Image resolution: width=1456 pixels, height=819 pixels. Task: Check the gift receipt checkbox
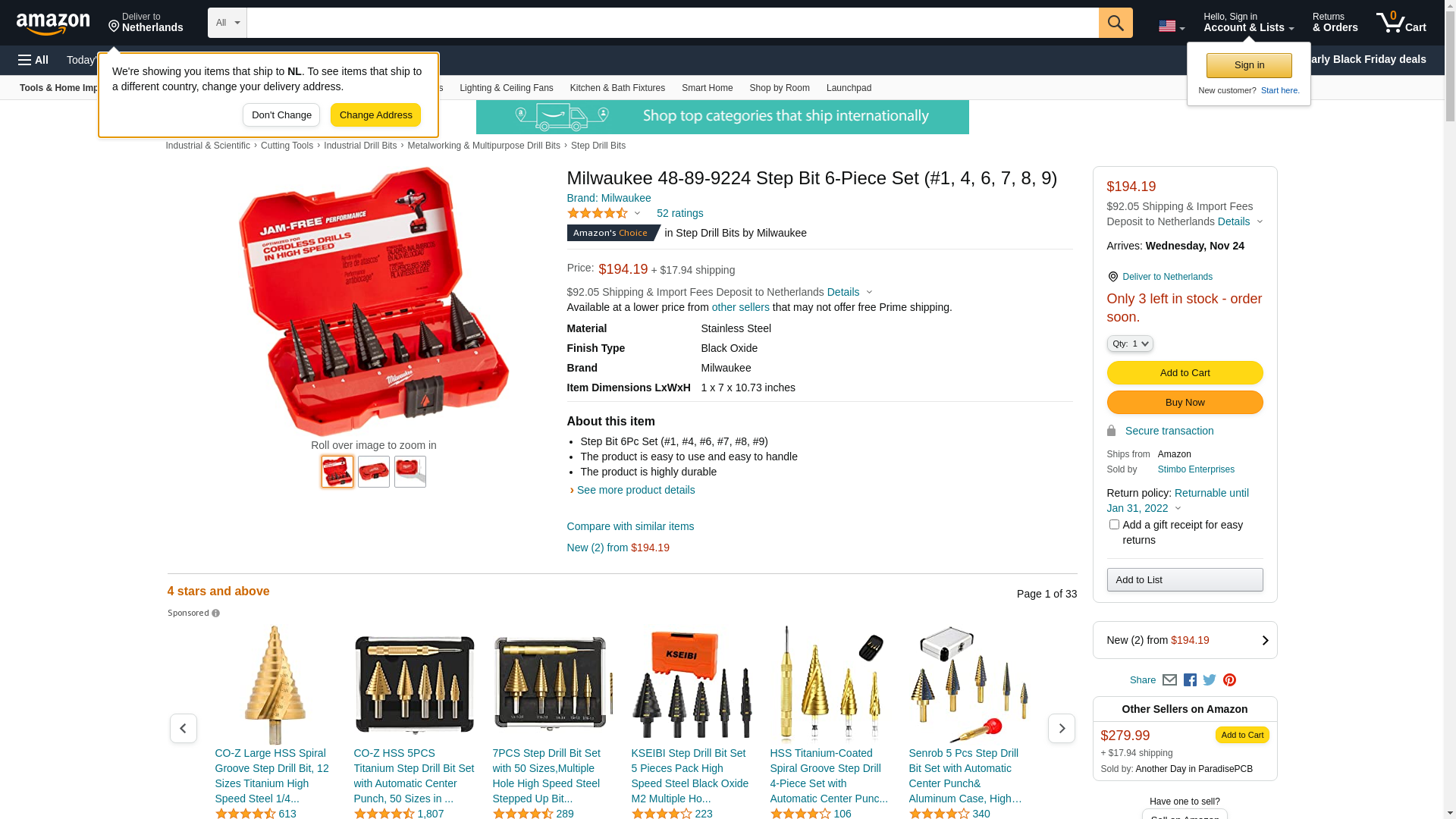[1114, 525]
